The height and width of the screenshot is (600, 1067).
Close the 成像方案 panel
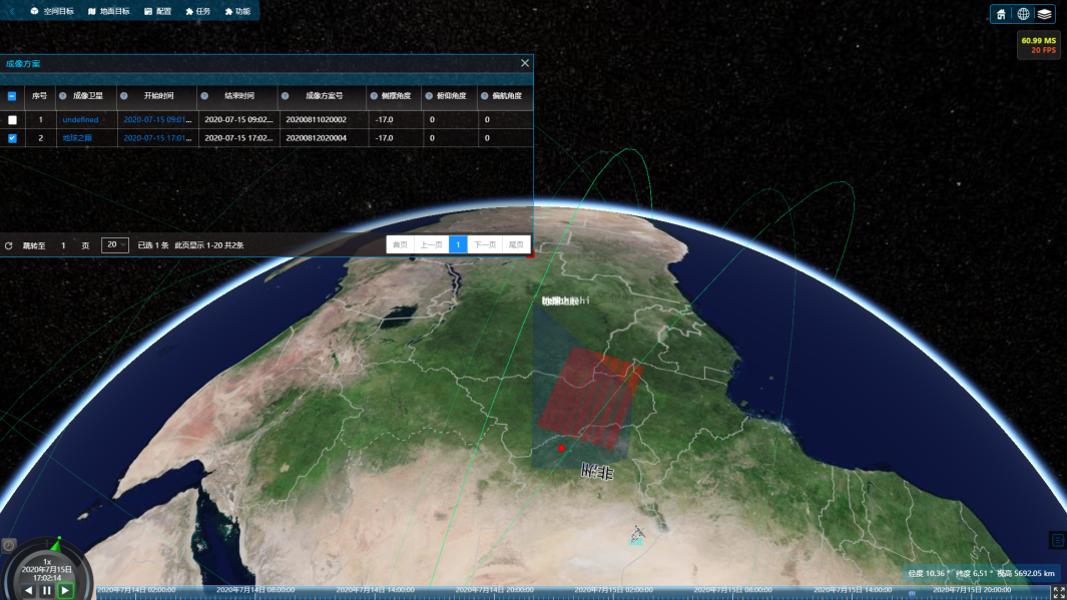[x=525, y=63]
